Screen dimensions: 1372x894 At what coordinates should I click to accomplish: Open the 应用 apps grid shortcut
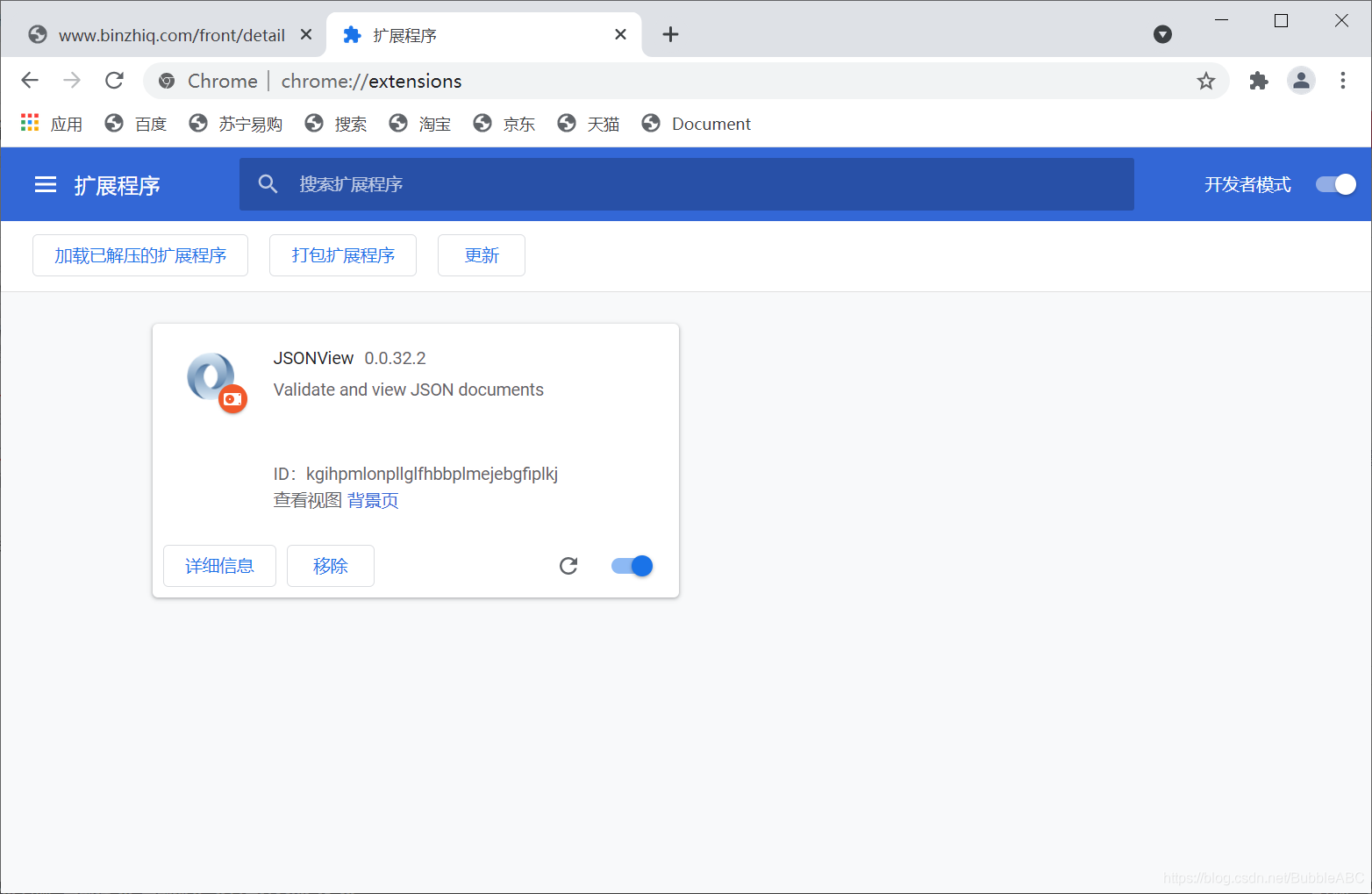point(52,124)
